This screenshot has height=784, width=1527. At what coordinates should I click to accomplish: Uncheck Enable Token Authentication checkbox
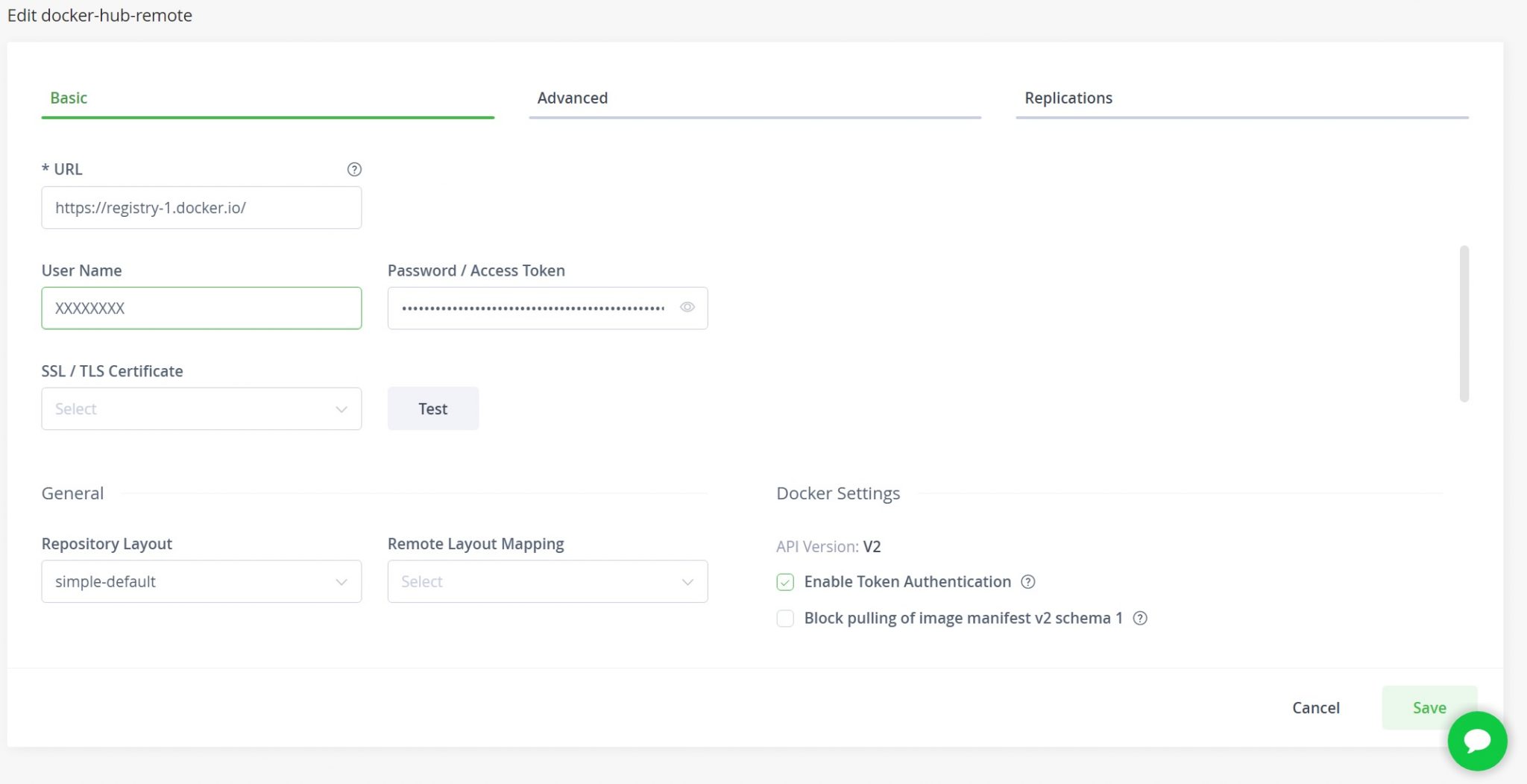785,582
